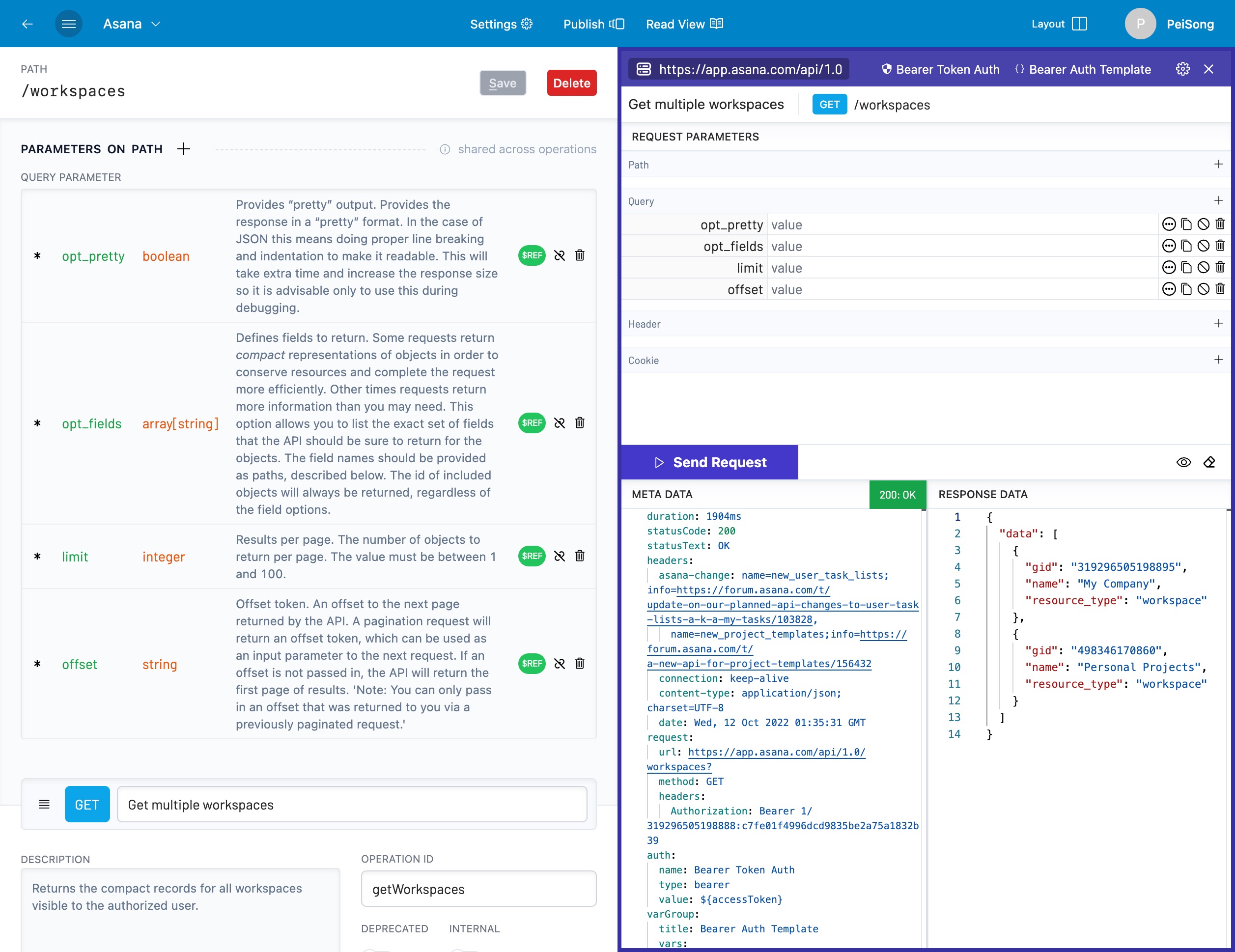
Task: Toggle required asterisk for opt_pretty
Action: (x=37, y=256)
